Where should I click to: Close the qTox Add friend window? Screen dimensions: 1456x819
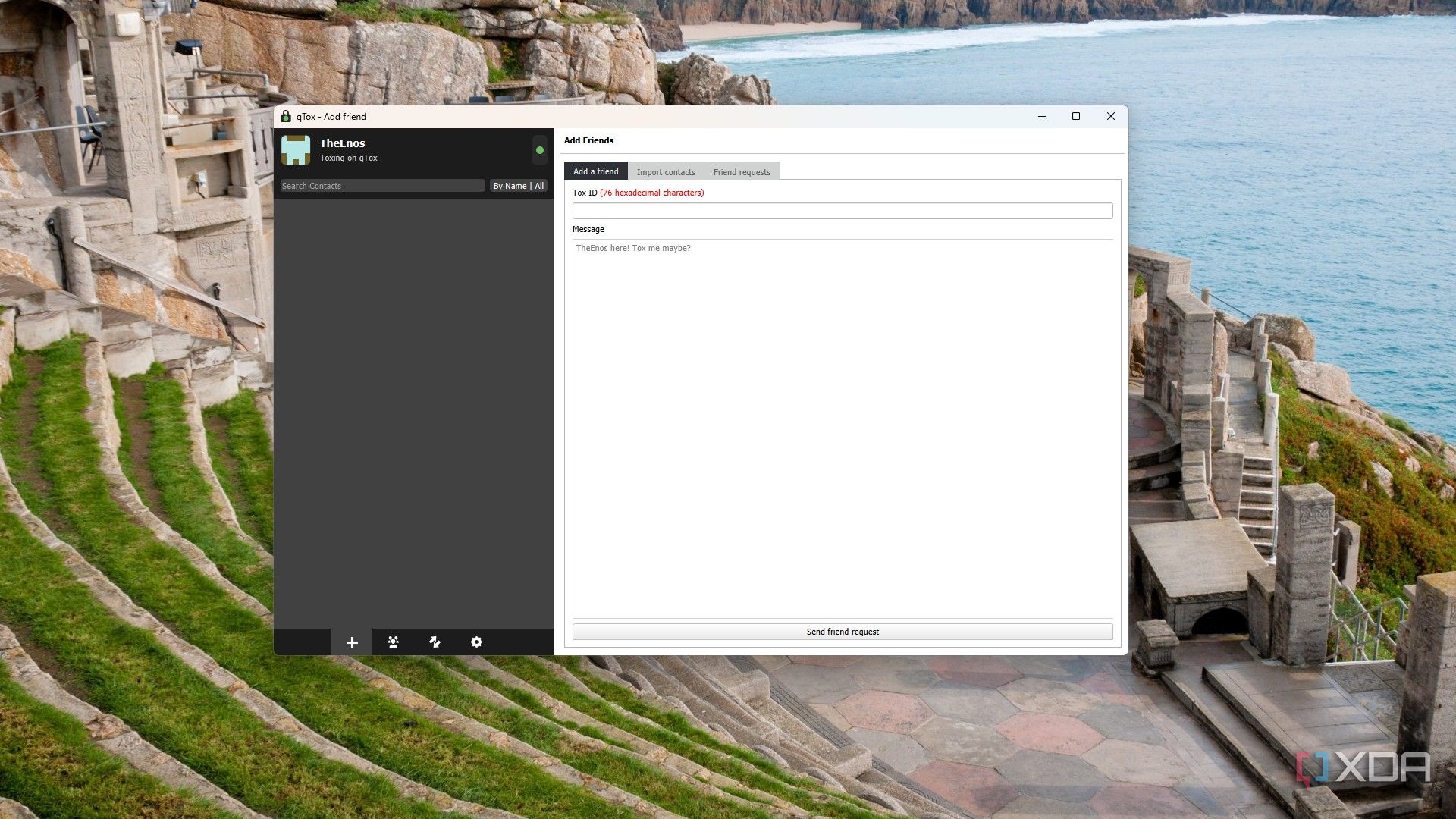(1110, 116)
